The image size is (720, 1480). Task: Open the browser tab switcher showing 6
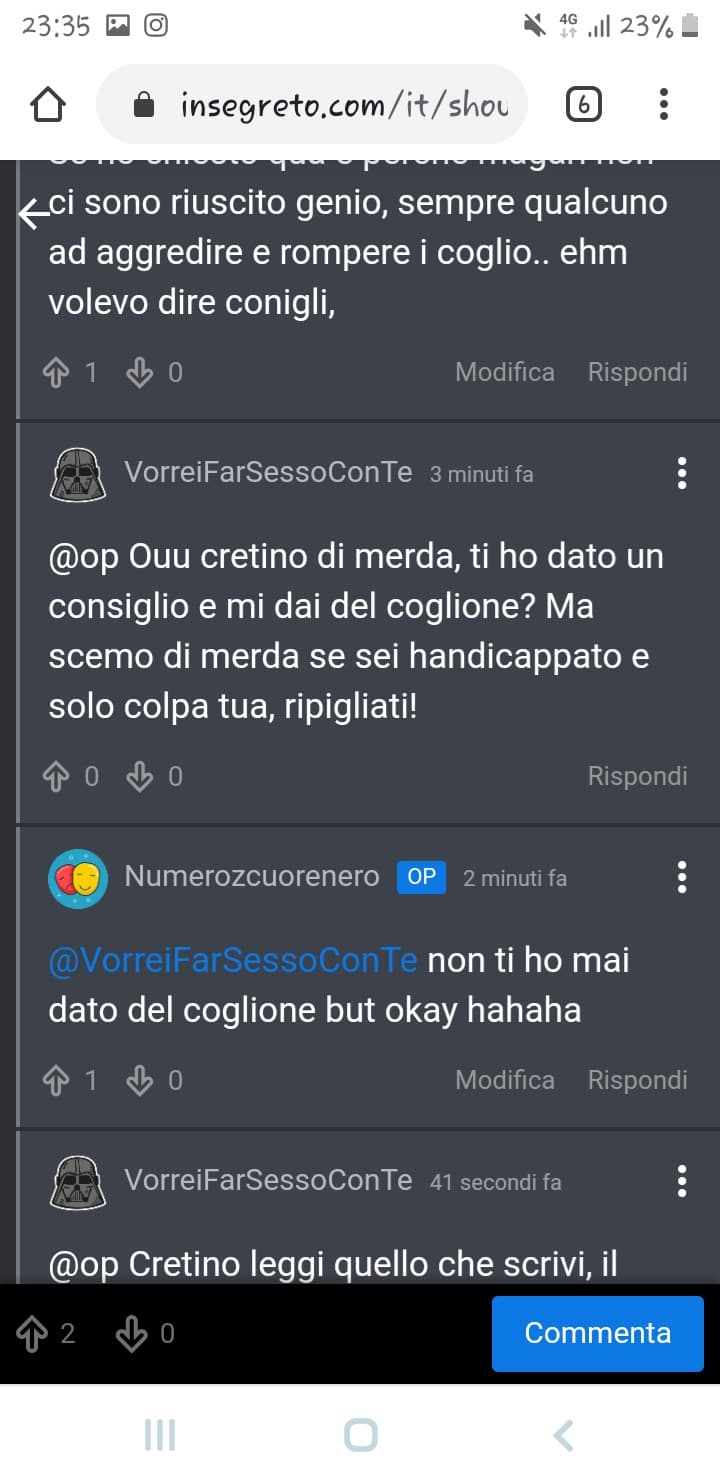point(583,104)
